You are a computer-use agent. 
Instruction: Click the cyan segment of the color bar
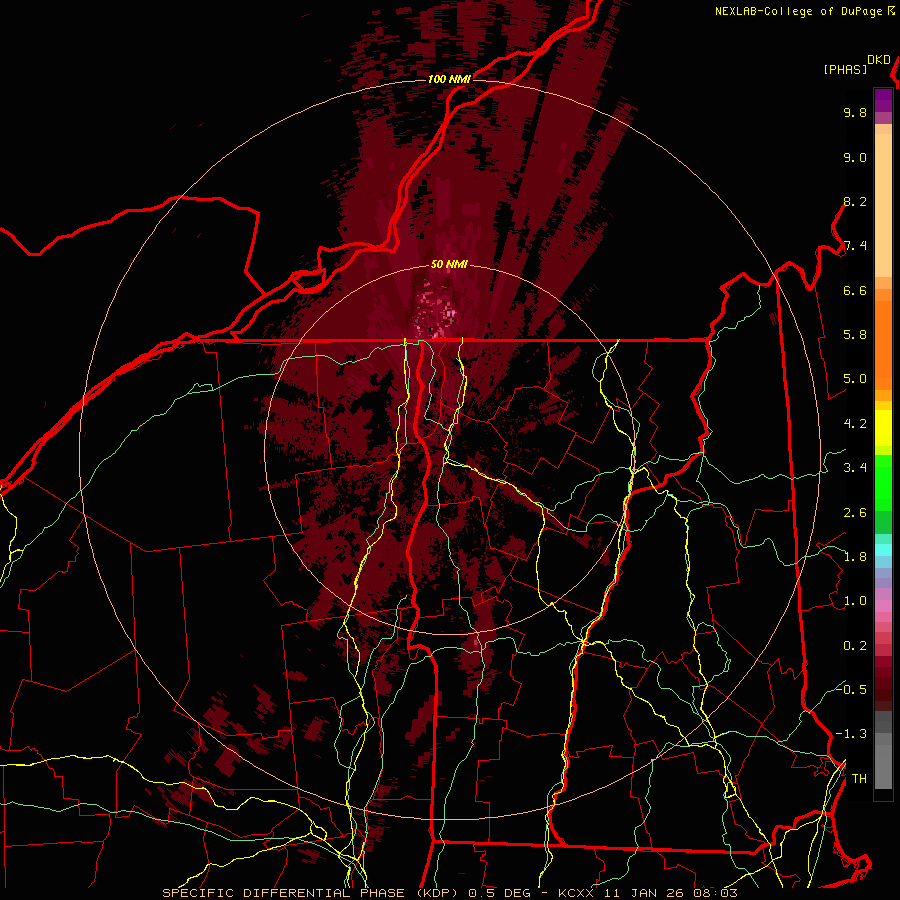click(x=883, y=549)
